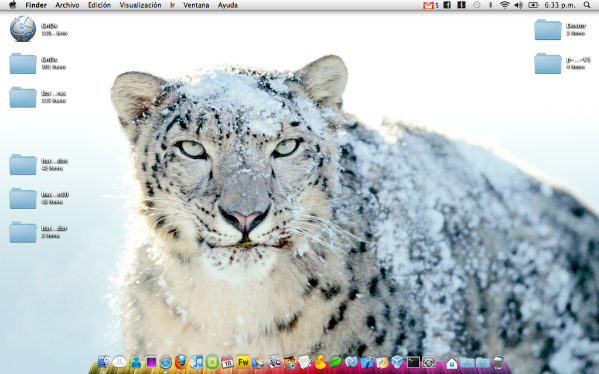Image resolution: width=599 pixels, height=374 pixels.
Task: Open the Bluetooth status menu
Action: (x=491, y=5)
